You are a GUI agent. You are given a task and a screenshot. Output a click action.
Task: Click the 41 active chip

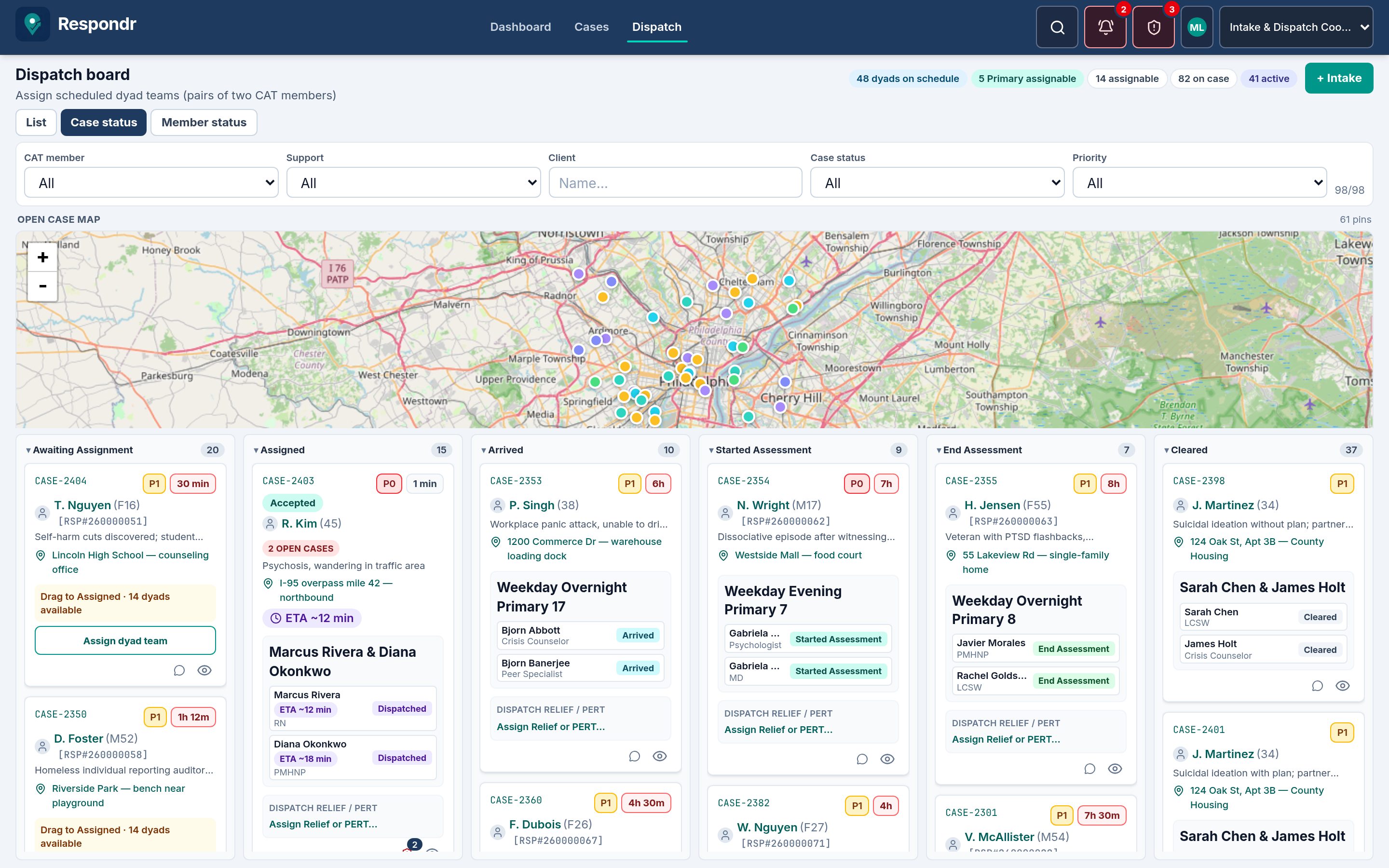1268,79
